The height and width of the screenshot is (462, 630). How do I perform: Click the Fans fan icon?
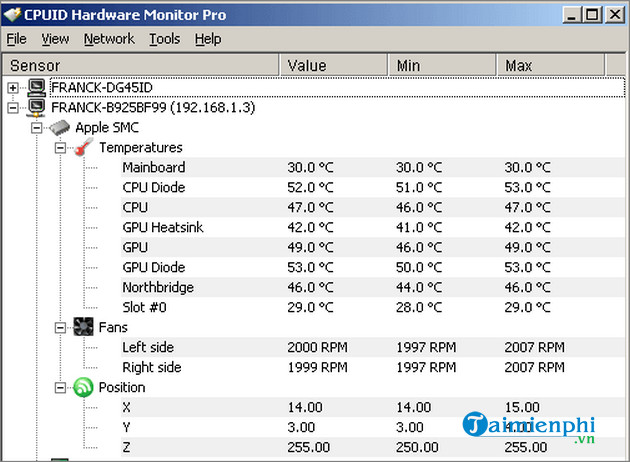pyautogui.click(x=84, y=327)
